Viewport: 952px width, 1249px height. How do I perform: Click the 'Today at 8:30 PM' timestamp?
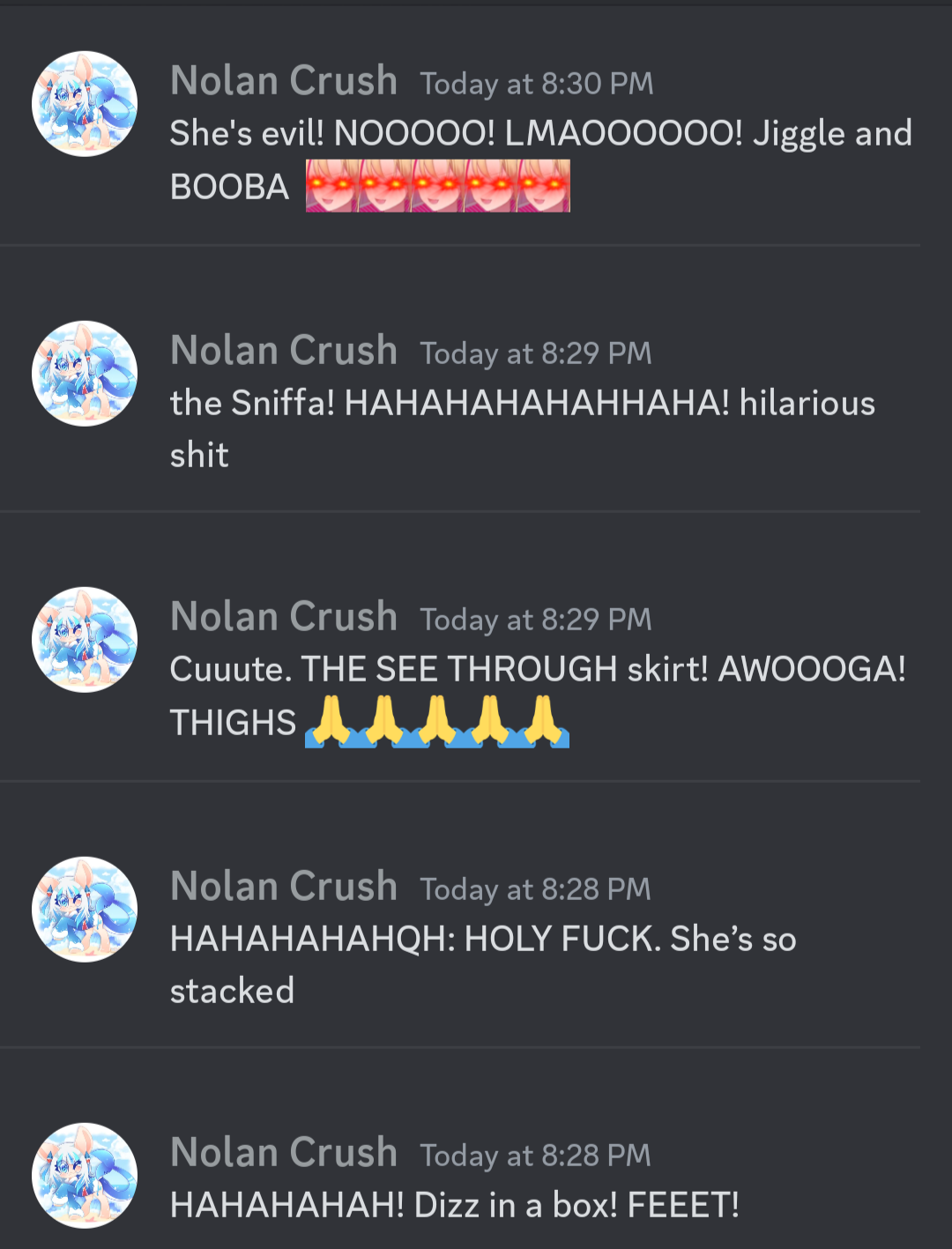click(537, 85)
